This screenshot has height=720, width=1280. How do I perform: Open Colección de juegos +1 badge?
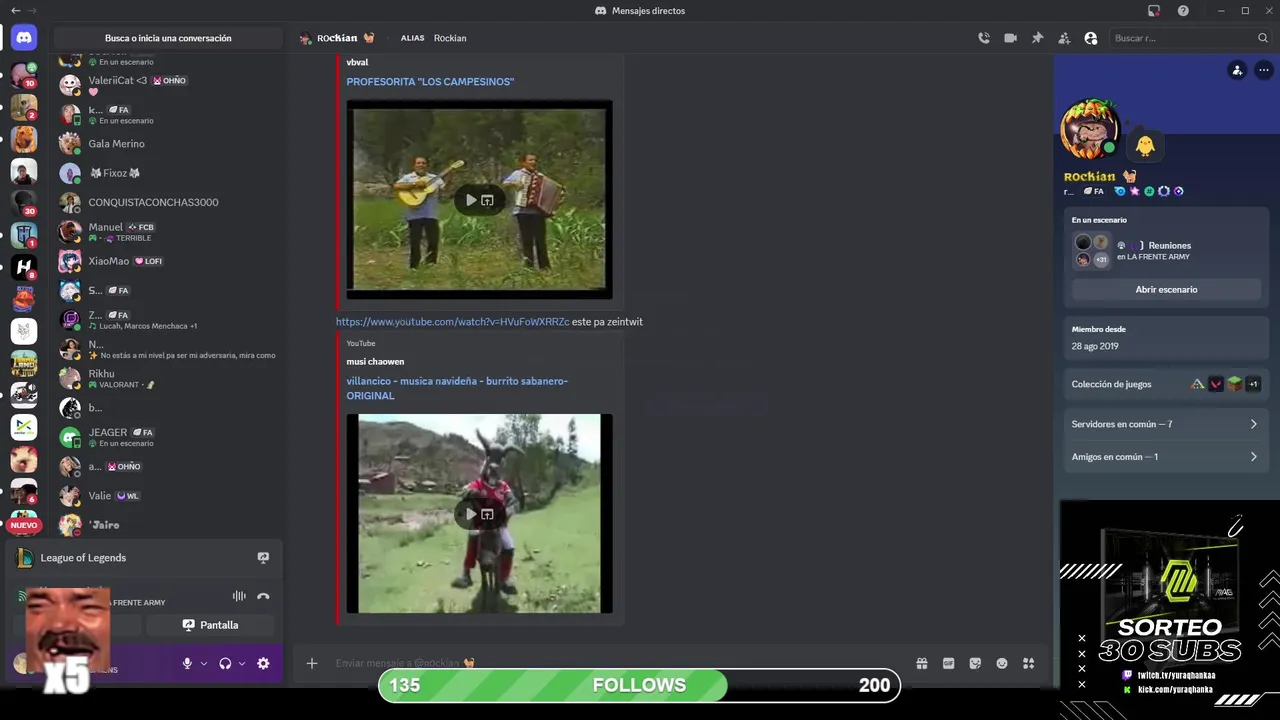(1253, 384)
